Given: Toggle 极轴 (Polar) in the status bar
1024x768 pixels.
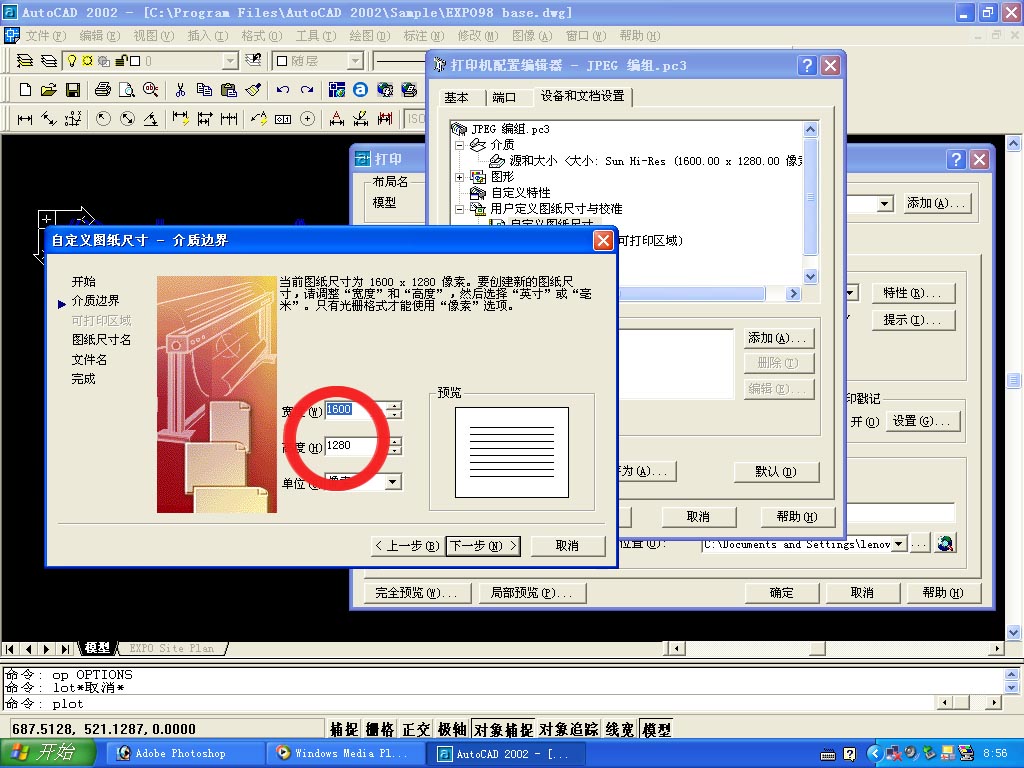Looking at the screenshot, I should click(451, 729).
